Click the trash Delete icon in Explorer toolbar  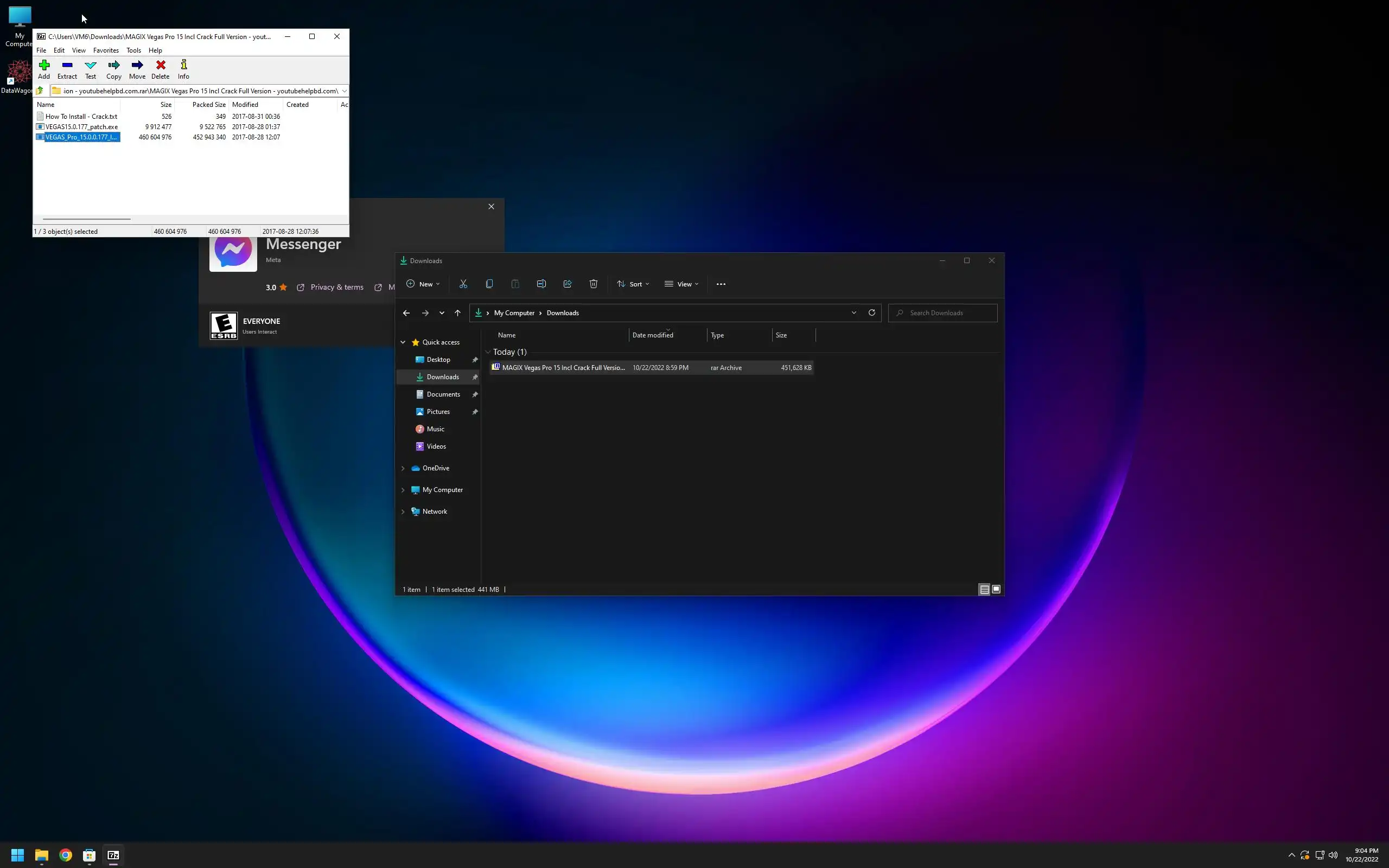pos(594,284)
